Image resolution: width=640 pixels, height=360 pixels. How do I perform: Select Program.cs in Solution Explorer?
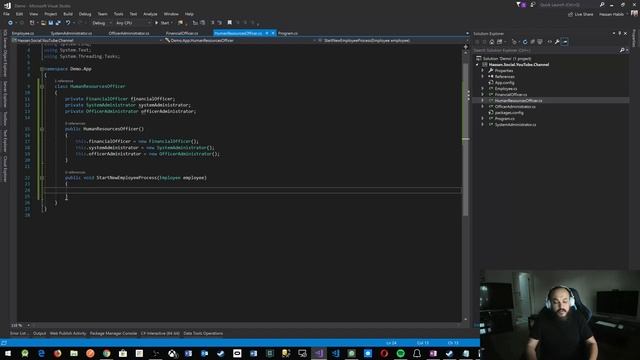[504, 118]
